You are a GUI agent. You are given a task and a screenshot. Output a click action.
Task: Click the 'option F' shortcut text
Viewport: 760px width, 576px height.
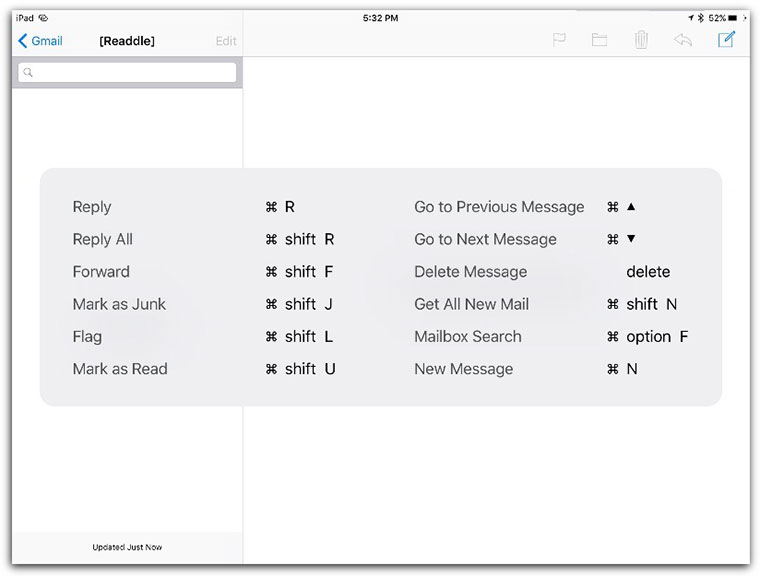(657, 336)
